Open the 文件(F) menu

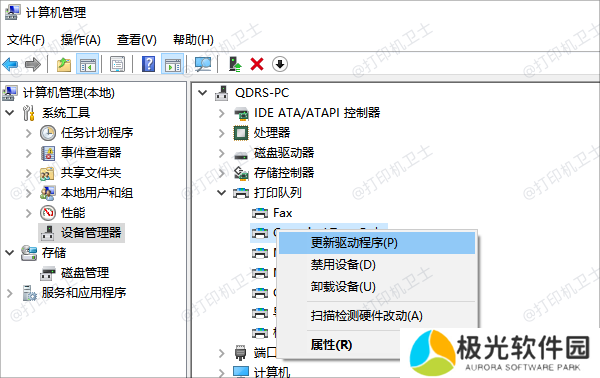(x=26, y=39)
